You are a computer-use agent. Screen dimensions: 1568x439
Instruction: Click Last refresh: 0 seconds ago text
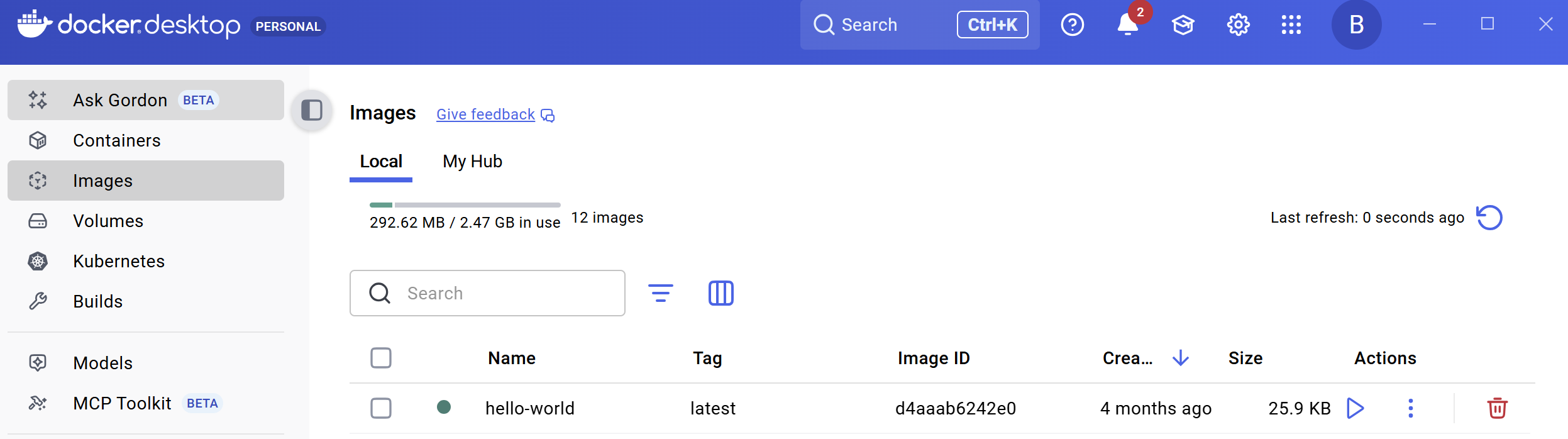coord(1367,218)
